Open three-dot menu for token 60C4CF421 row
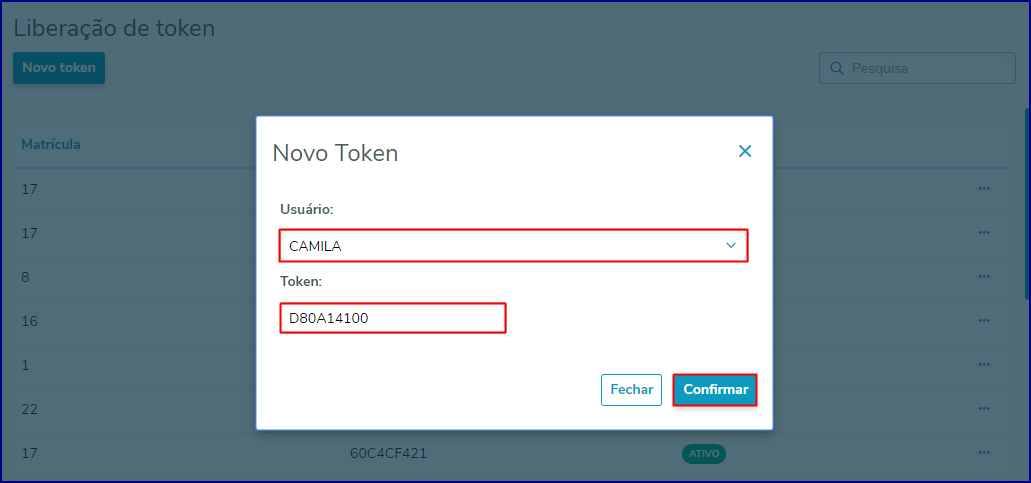The height and width of the screenshot is (483, 1031). (984, 453)
